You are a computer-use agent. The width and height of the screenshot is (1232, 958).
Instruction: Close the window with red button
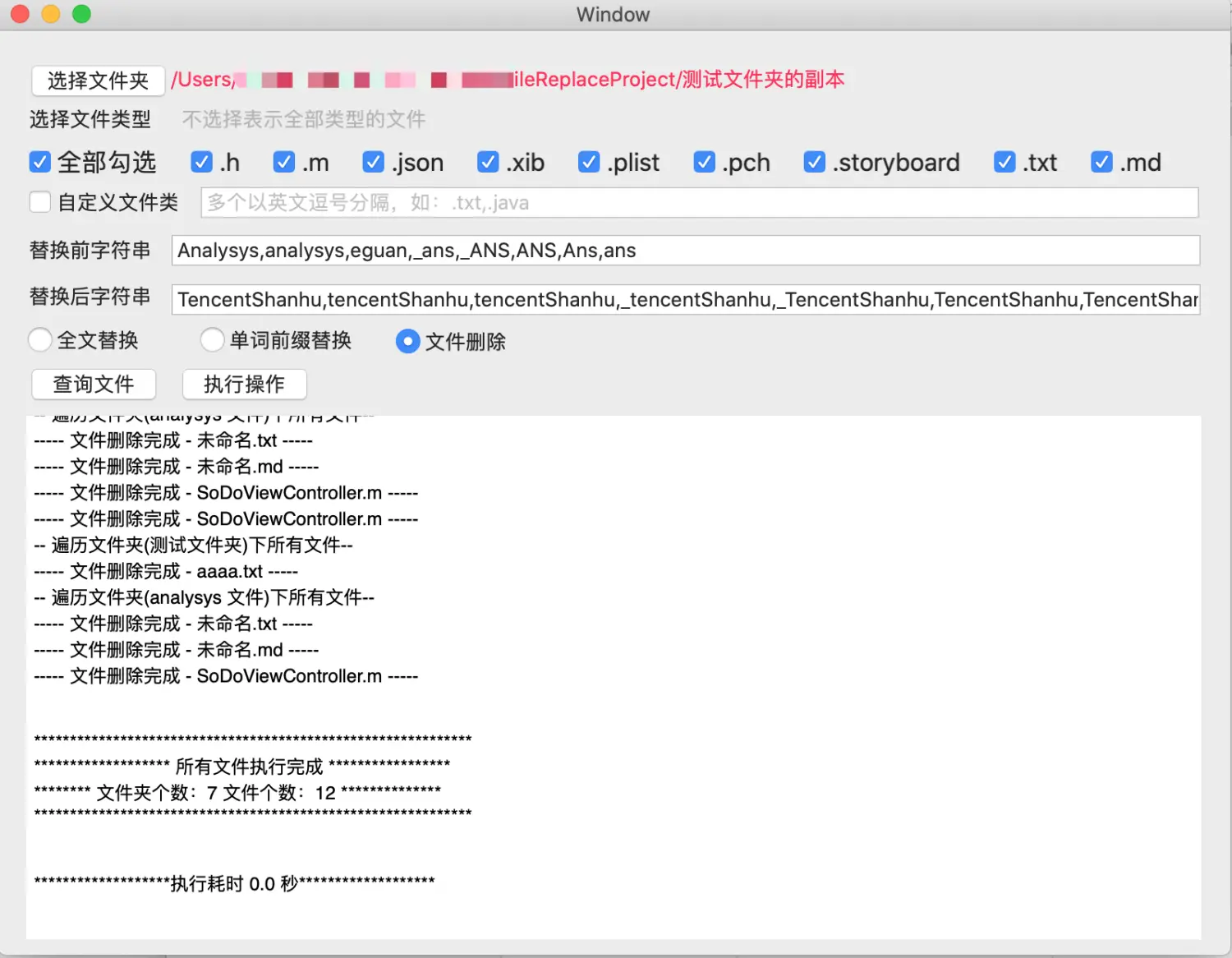pos(20,14)
